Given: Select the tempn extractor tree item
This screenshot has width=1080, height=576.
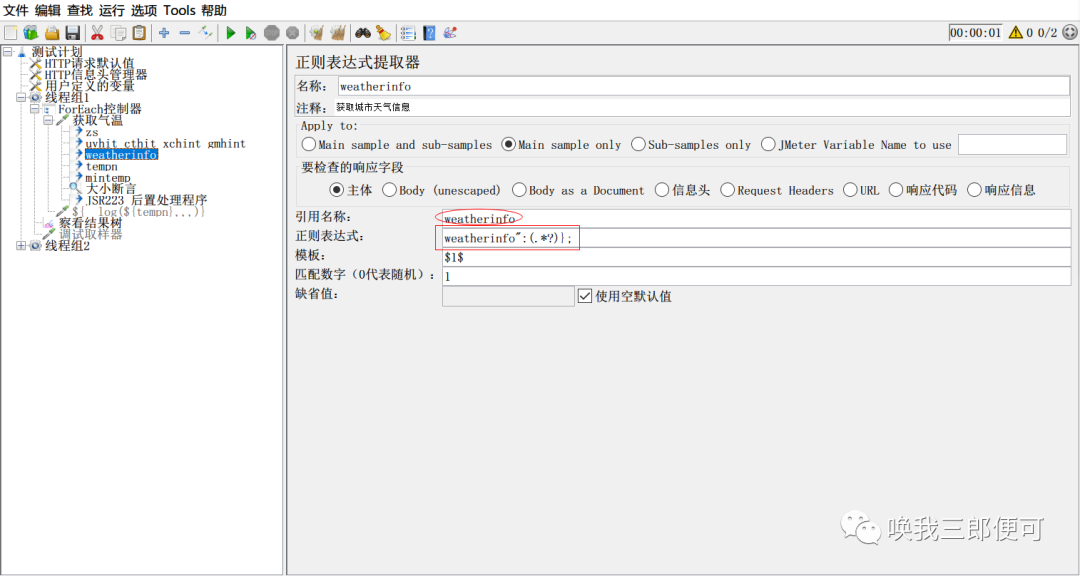Looking at the screenshot, I should [x=101, y=166].
